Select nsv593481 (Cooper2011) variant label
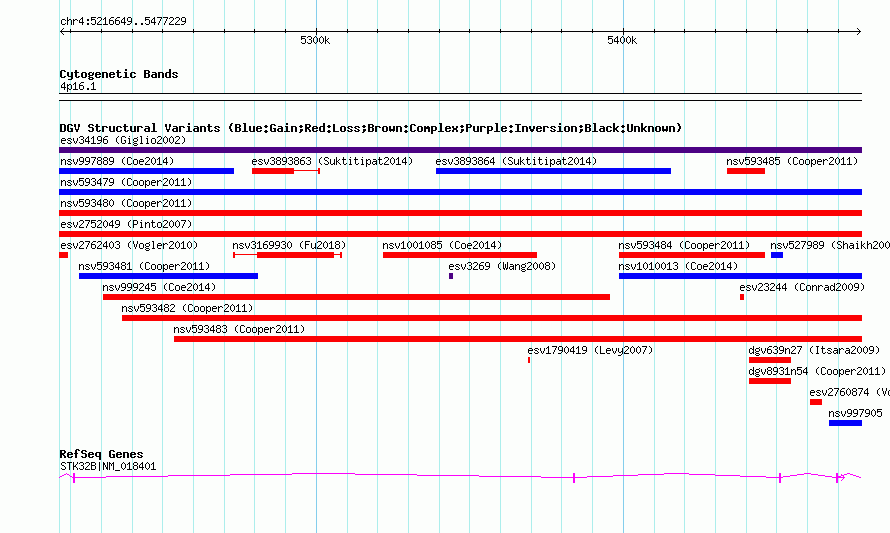This screenshot has width=890, height=533. [144, 266]
